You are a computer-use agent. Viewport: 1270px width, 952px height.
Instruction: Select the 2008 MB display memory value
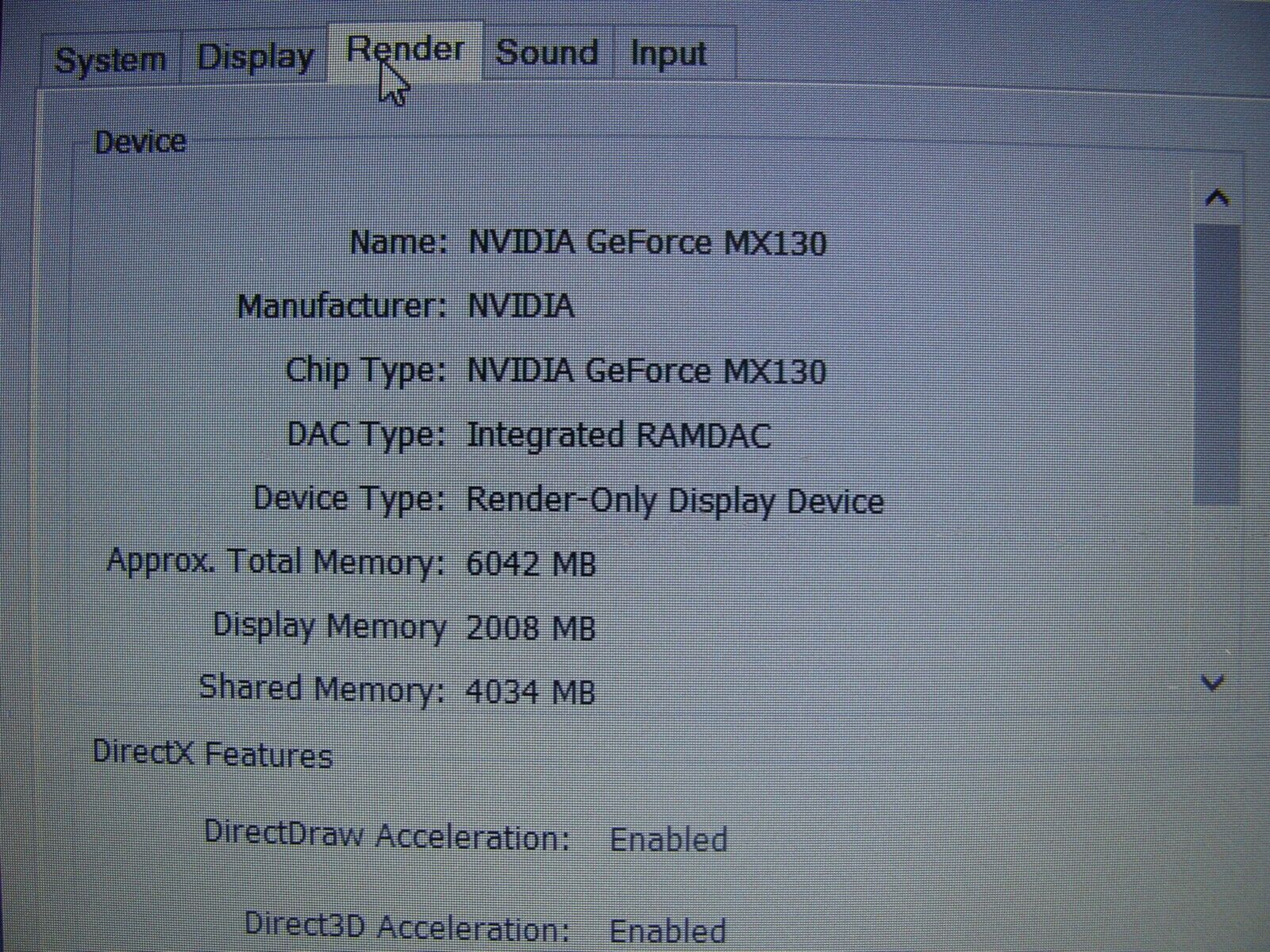tap(530, 628)
